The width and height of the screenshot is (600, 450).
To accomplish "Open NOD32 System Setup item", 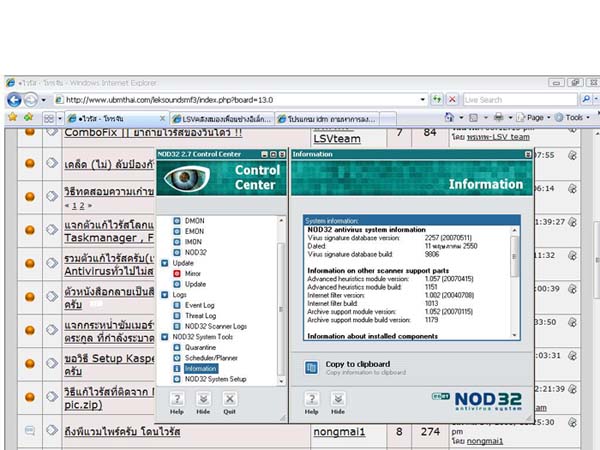I will 215,379.
